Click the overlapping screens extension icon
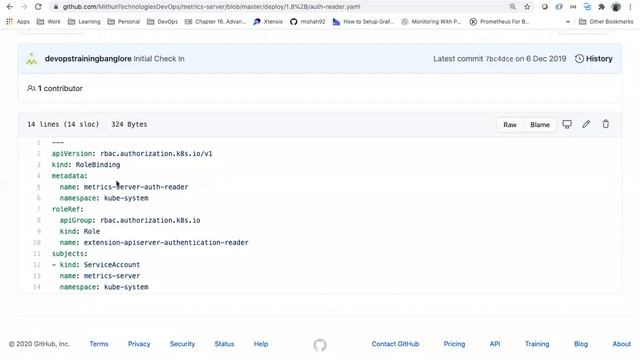This screenshot has width=640, height=360. pyautogui.click(x=587, y=7)
